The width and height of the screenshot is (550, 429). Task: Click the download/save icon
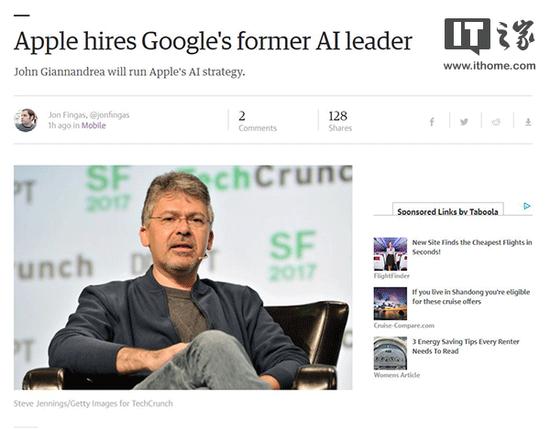(x=528, y=122)
